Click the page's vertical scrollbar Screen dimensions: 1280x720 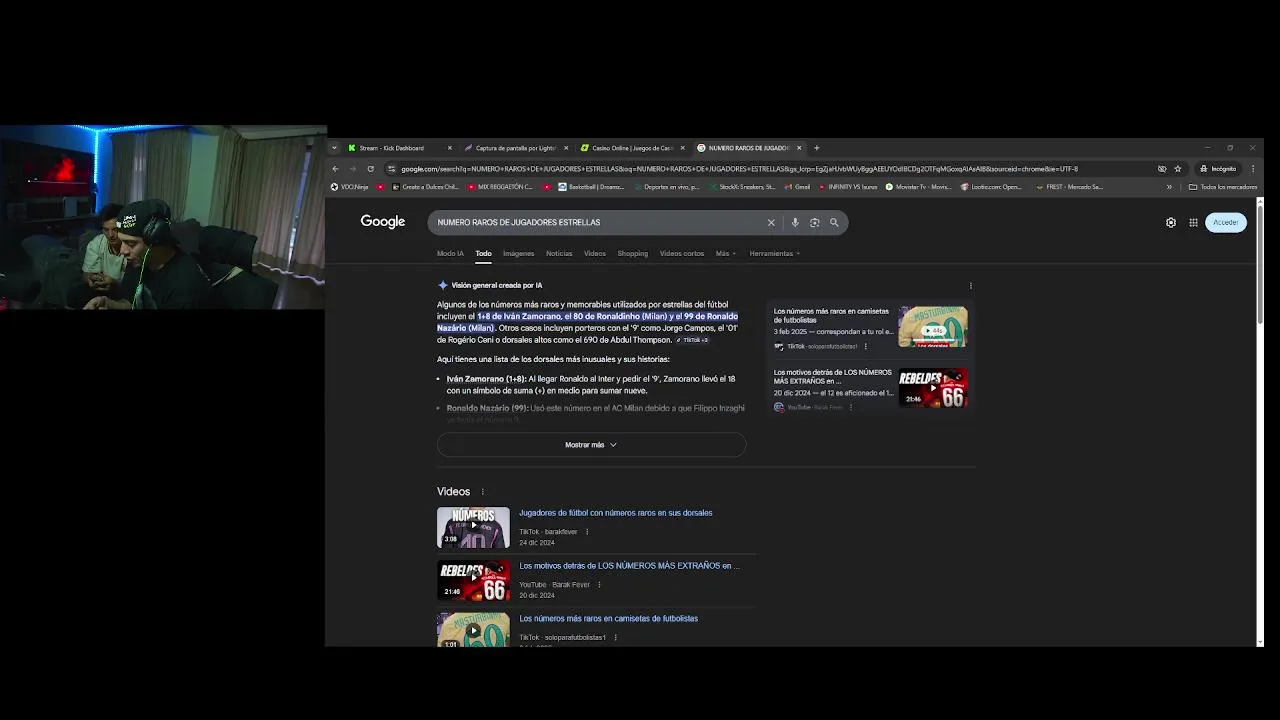coord(1260,263)
